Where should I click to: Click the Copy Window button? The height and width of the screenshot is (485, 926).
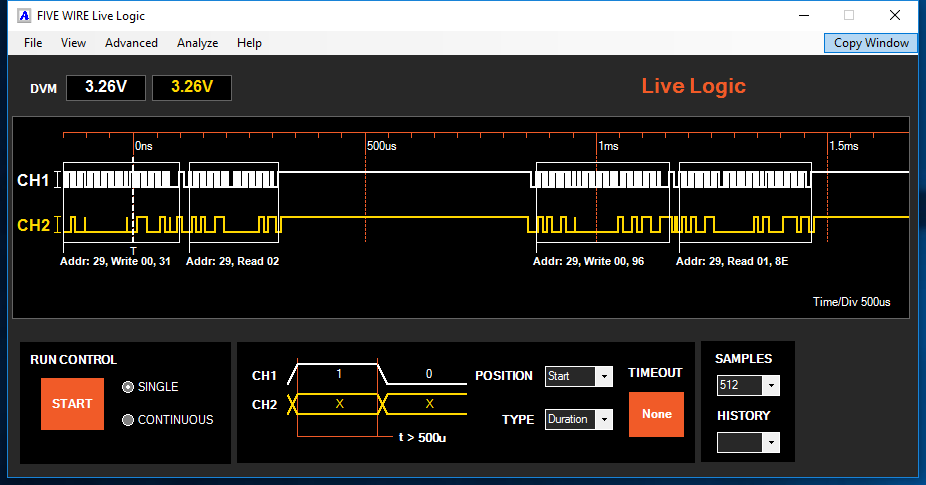tap(870, 43)
